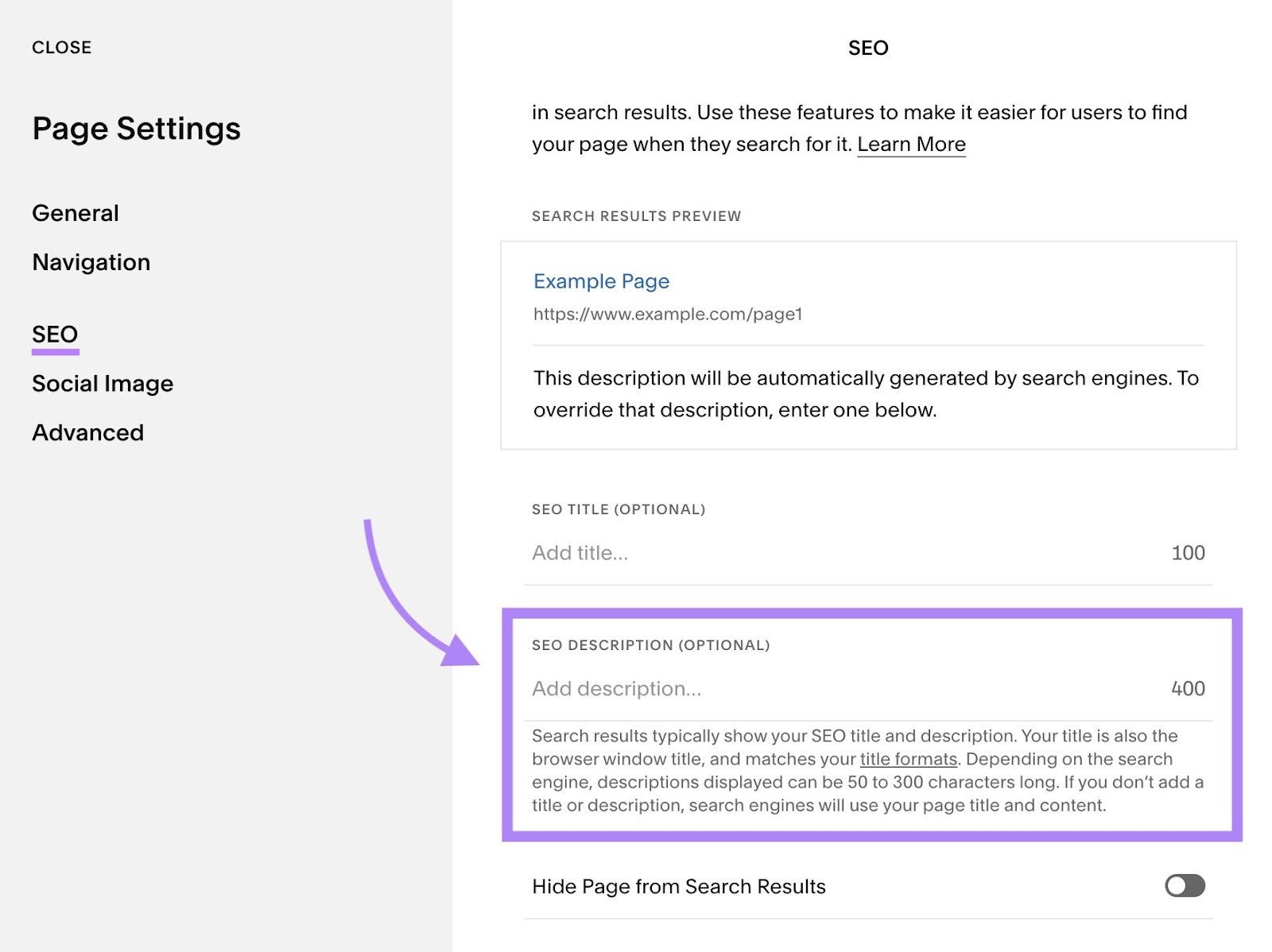Click the SEO title character counter
Image resolution: width=1272 pixels, height=952 pixels.
(1187, 552)
